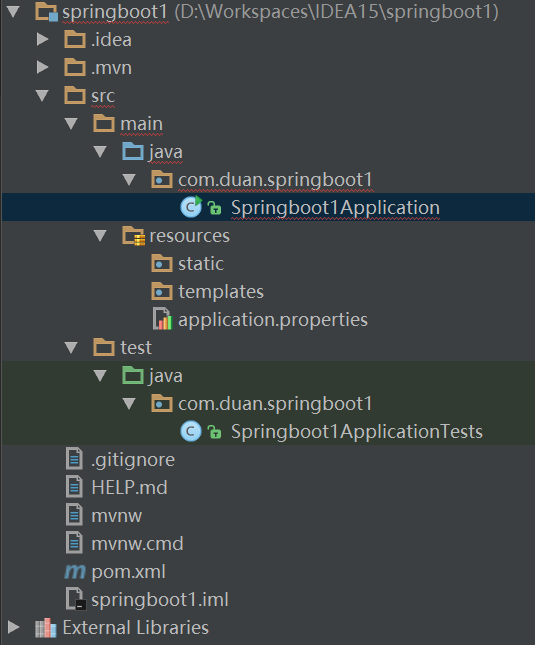
Task: Select the mvnw.cmd file name
Action: point(137,543)
